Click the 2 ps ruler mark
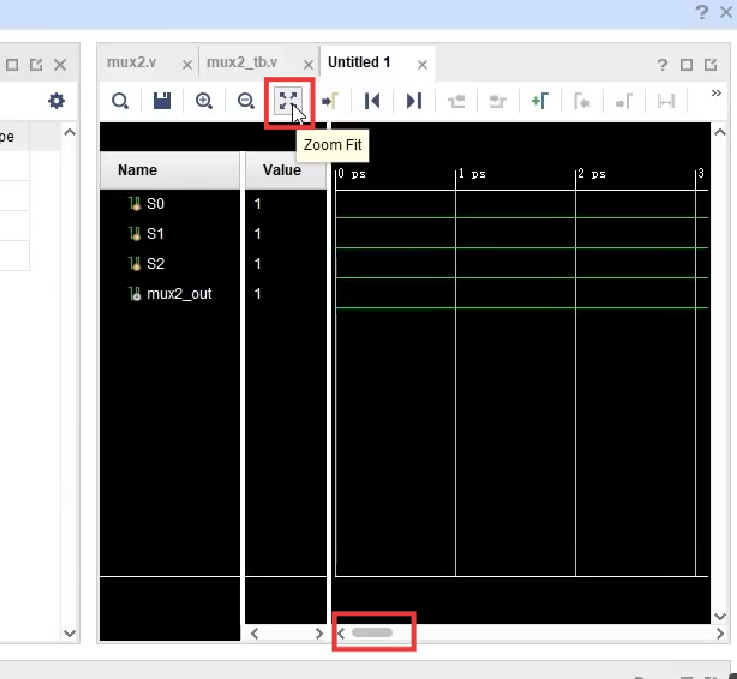The height and width of the screenshot is (679, 737). pos(592,174)
